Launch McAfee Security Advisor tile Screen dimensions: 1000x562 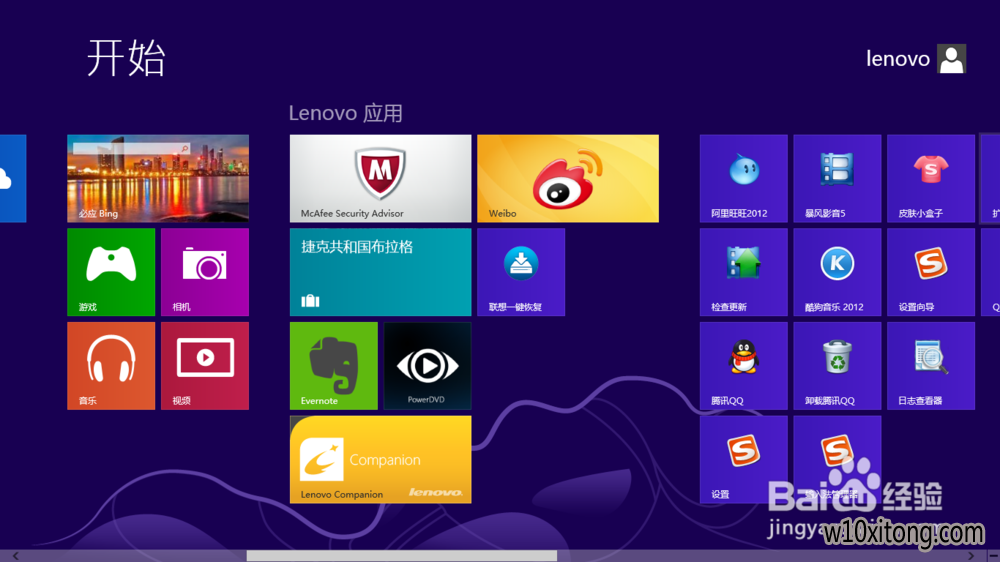click(x=381, y=178)
